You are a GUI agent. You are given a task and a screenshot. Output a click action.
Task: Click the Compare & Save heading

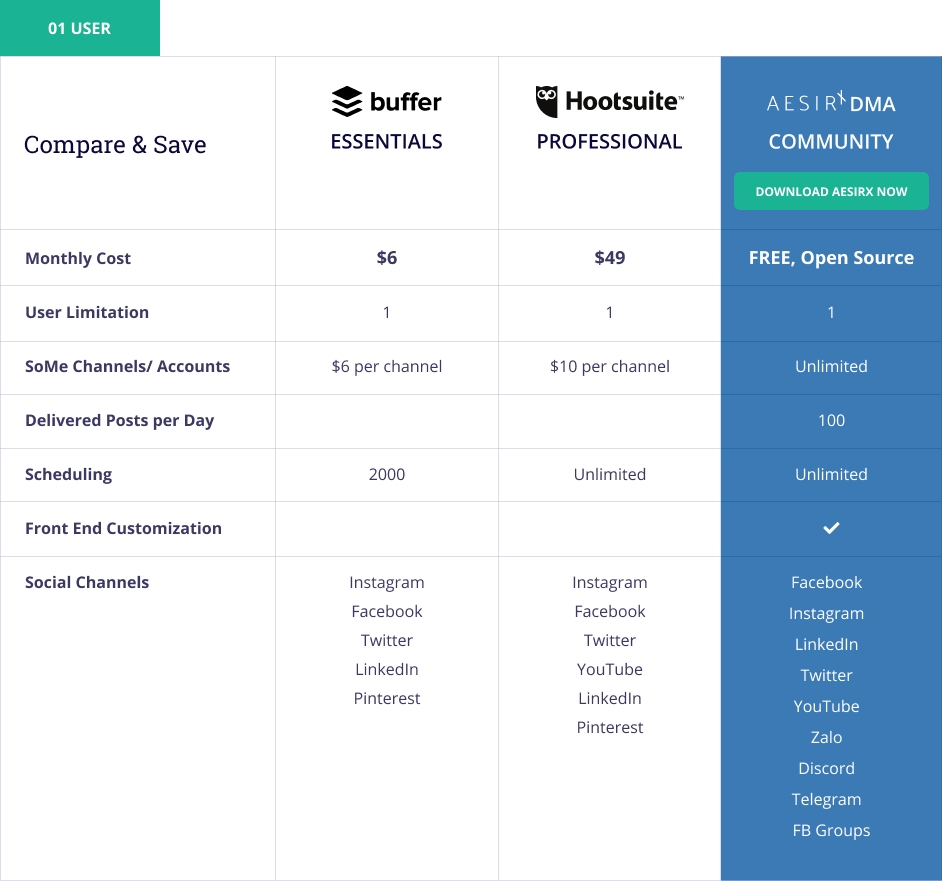(x=115, y=145)
